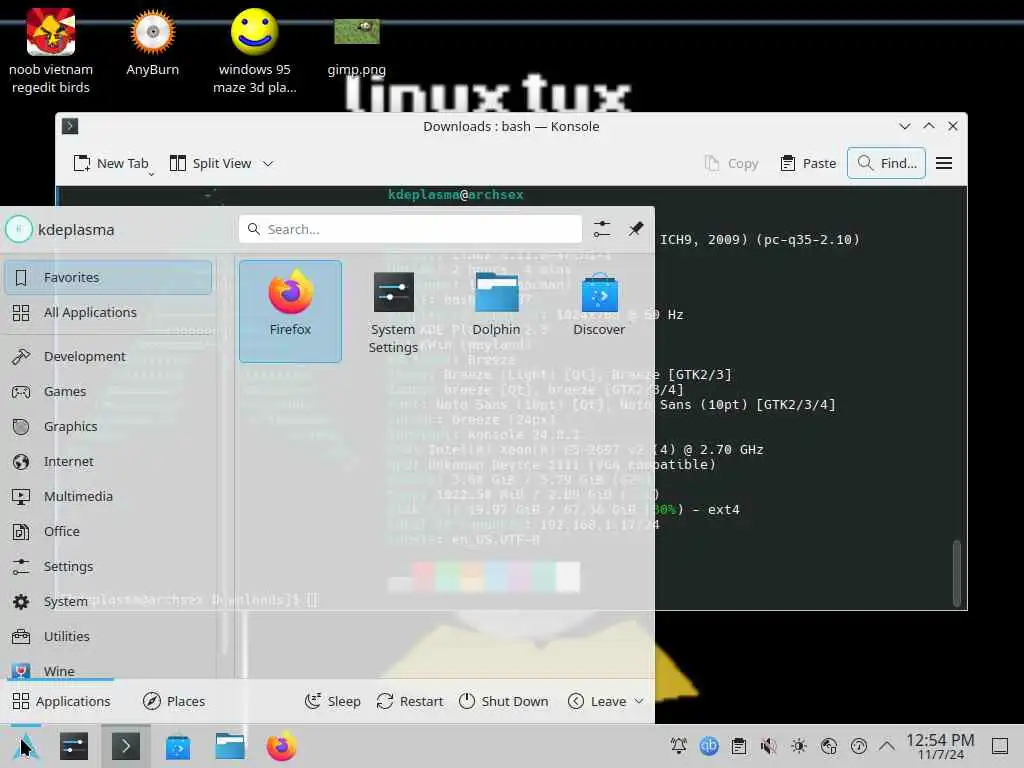
Task: Click the Find button in Konsole
Action: (886, 163)
